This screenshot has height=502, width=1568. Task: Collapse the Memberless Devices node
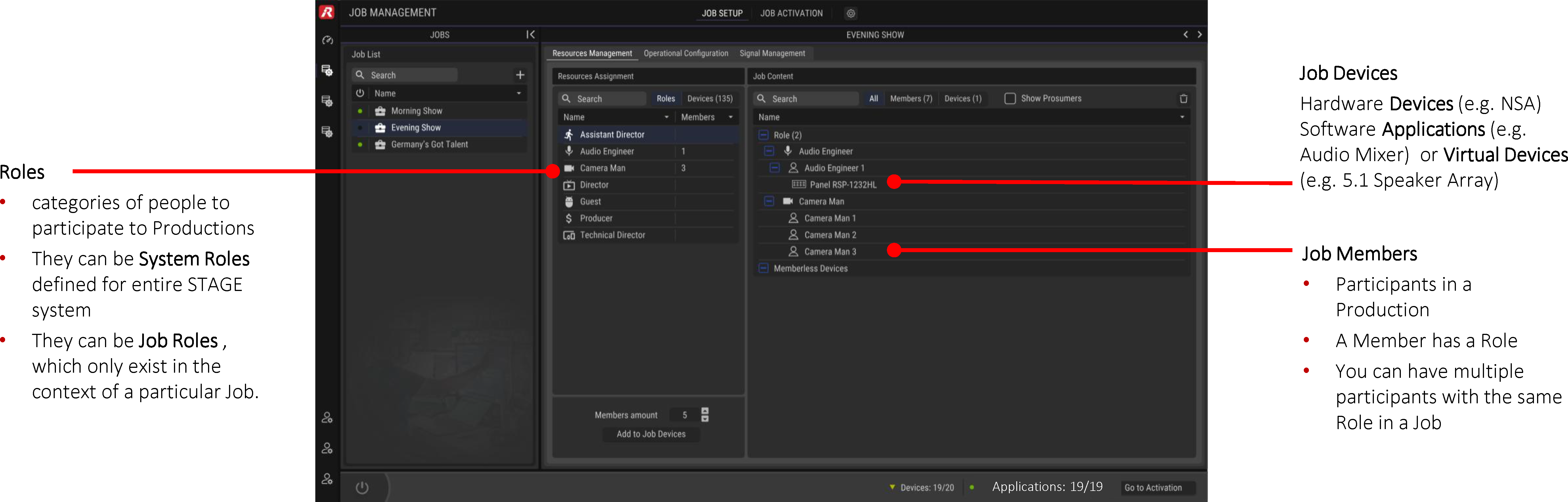click(x=763, y=268)
